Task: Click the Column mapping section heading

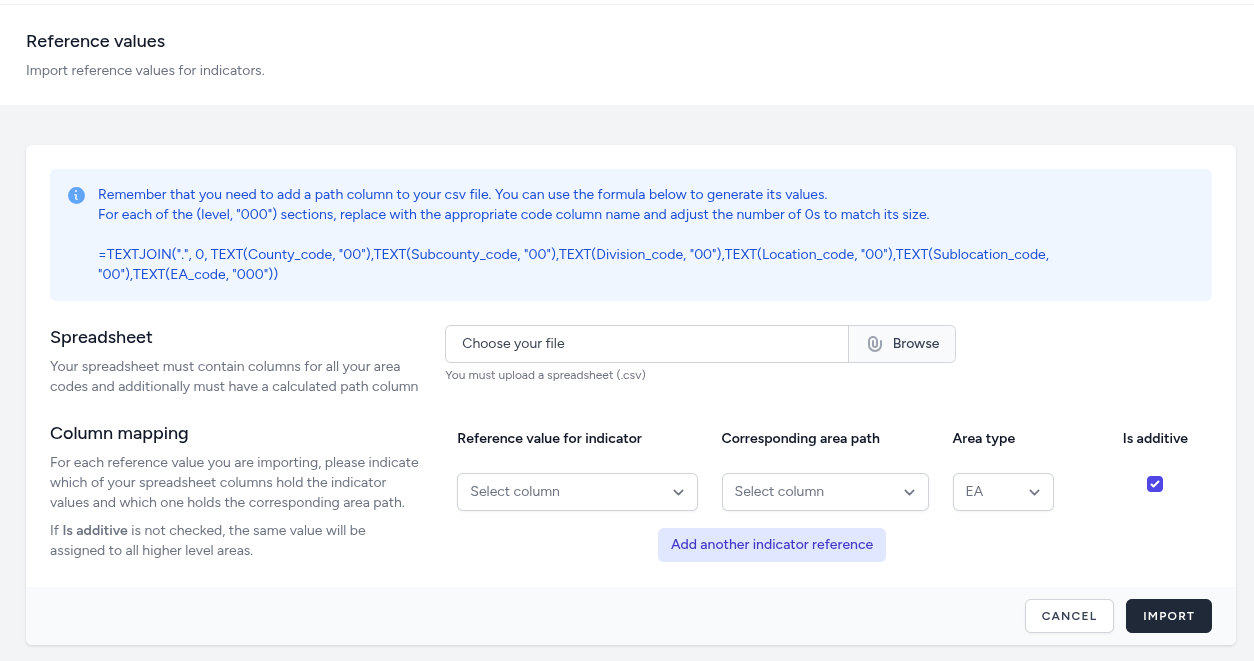Action: pyautogui.click(x=119, y=434)
